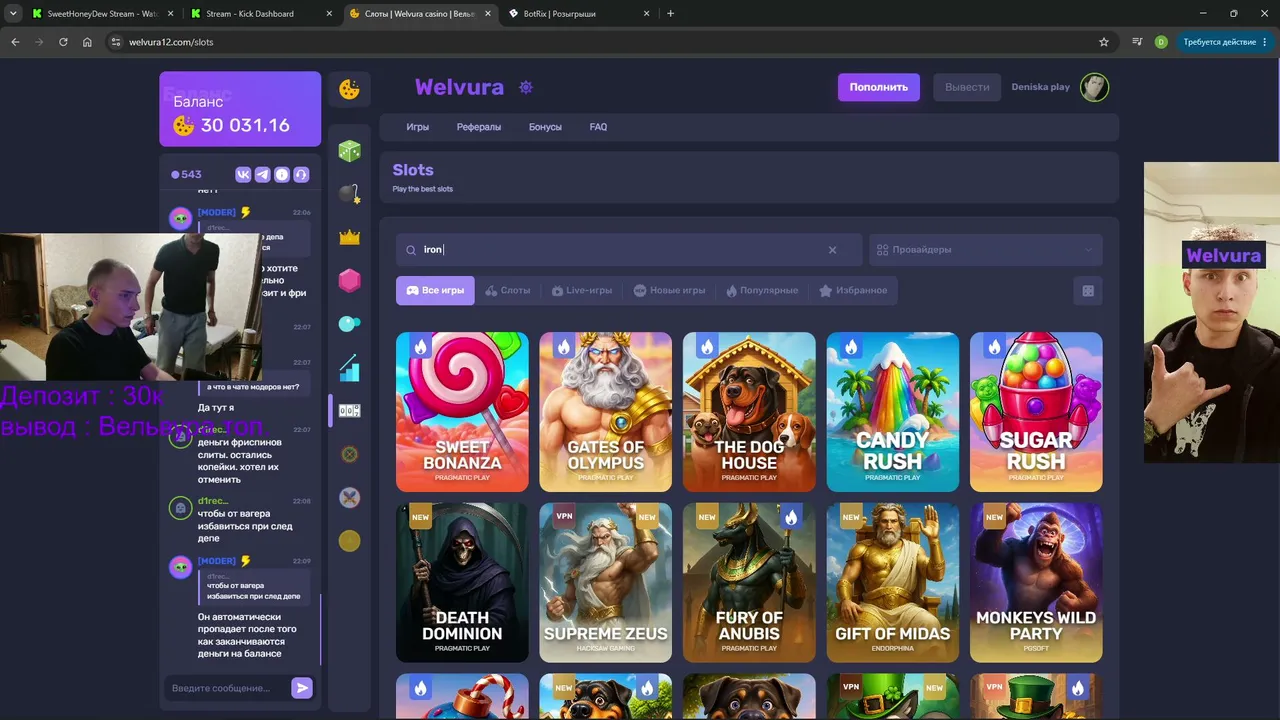Open the browser media control icon
Screen dimensions: 1280x720
click(1137, 42)
